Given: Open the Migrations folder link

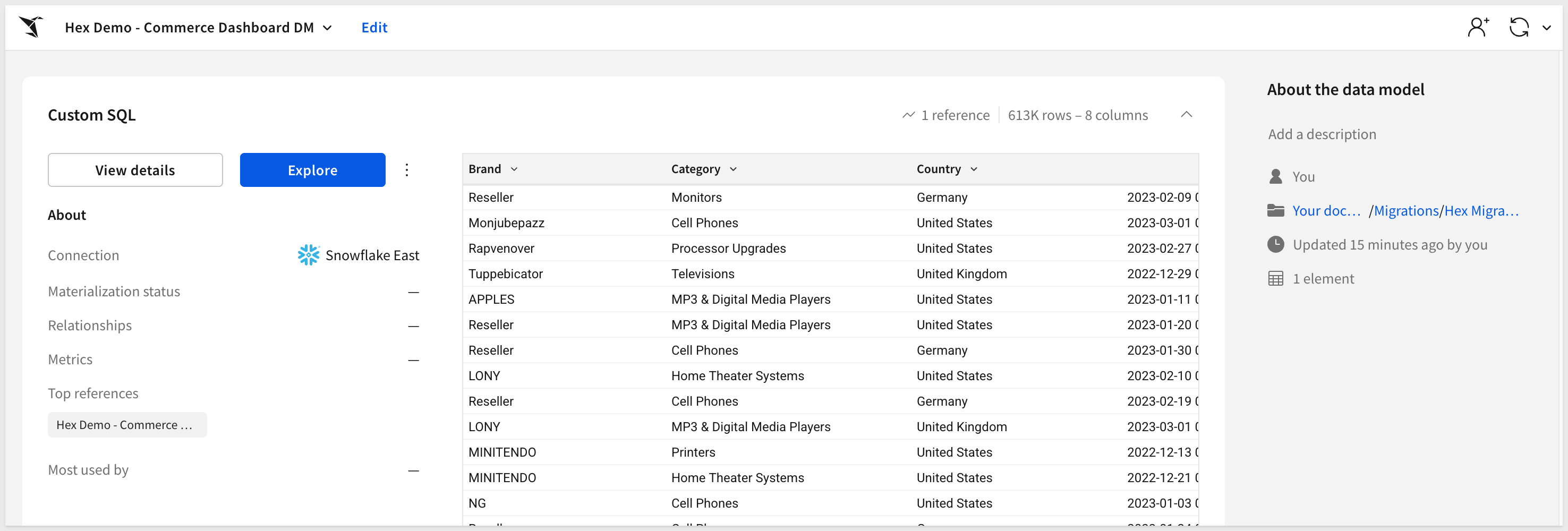Looking at the screenshot, I should (x=1406, y=210).
